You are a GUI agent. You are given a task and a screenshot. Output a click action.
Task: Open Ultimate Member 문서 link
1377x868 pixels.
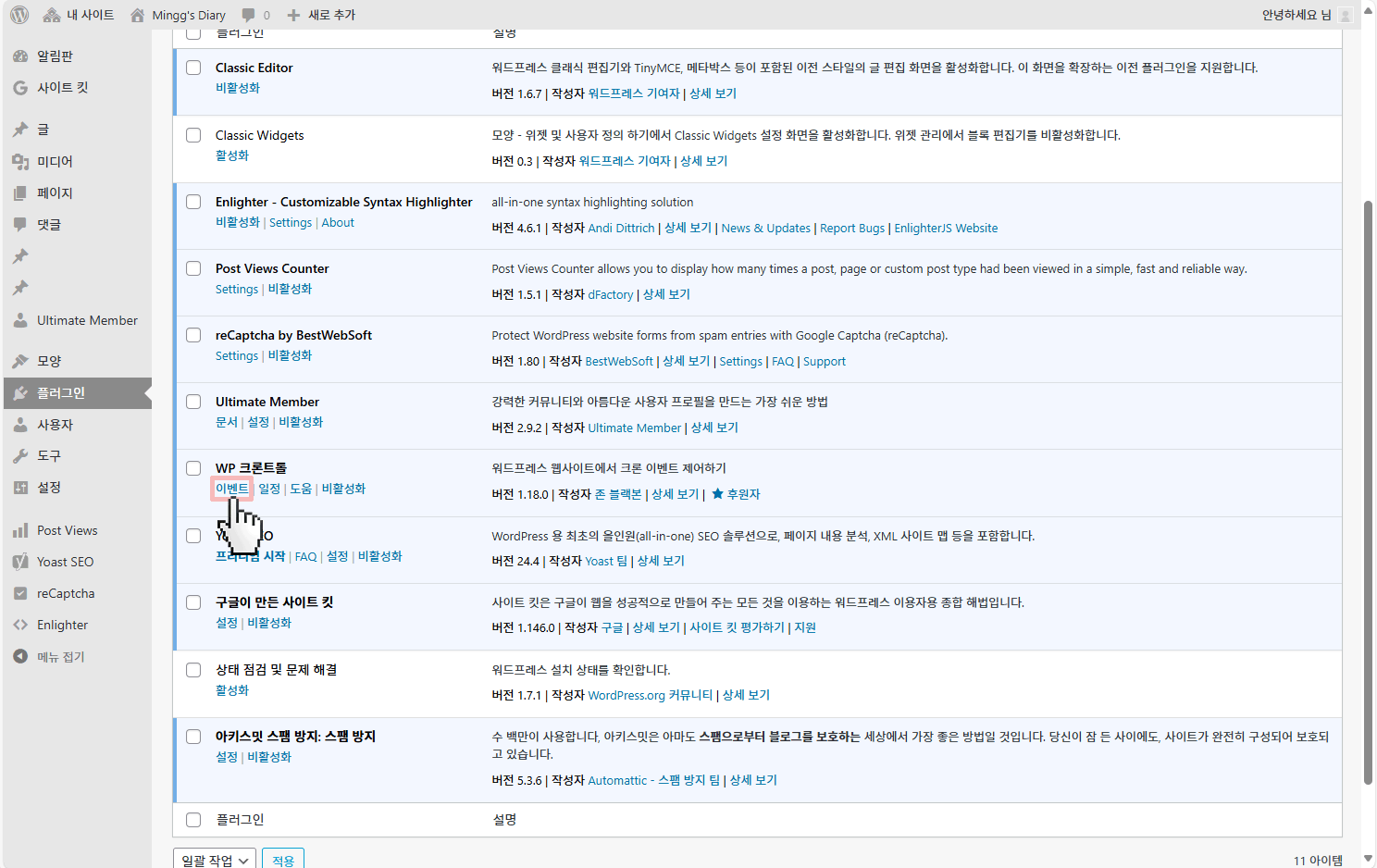227,422
